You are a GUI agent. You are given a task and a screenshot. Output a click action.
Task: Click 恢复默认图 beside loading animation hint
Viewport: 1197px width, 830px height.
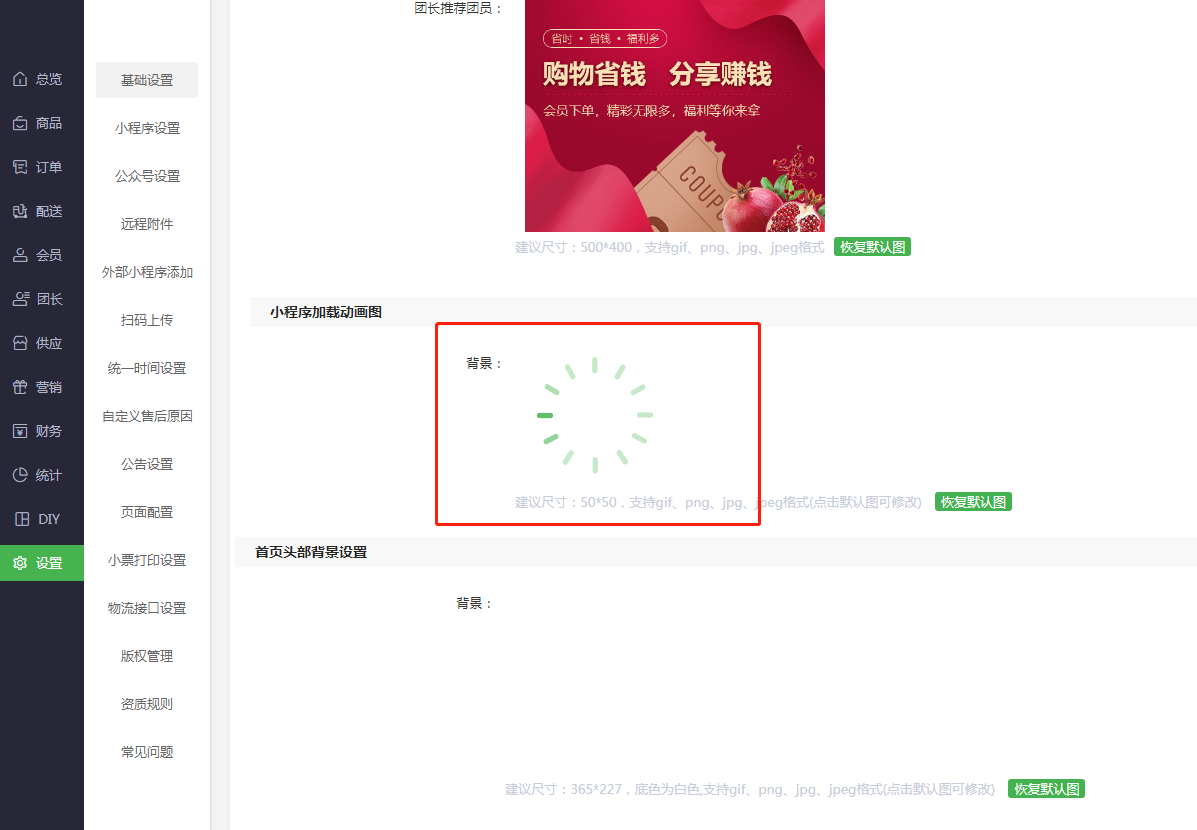pos(973,502)
